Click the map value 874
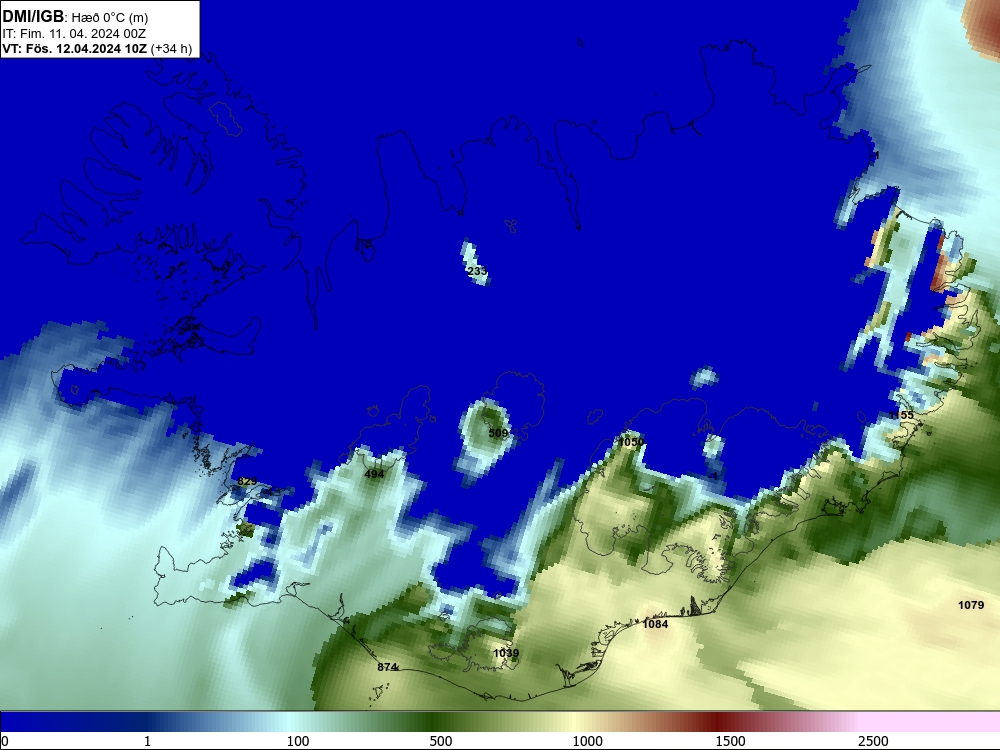The image size is (1000, 750). (x=387, y=667)
